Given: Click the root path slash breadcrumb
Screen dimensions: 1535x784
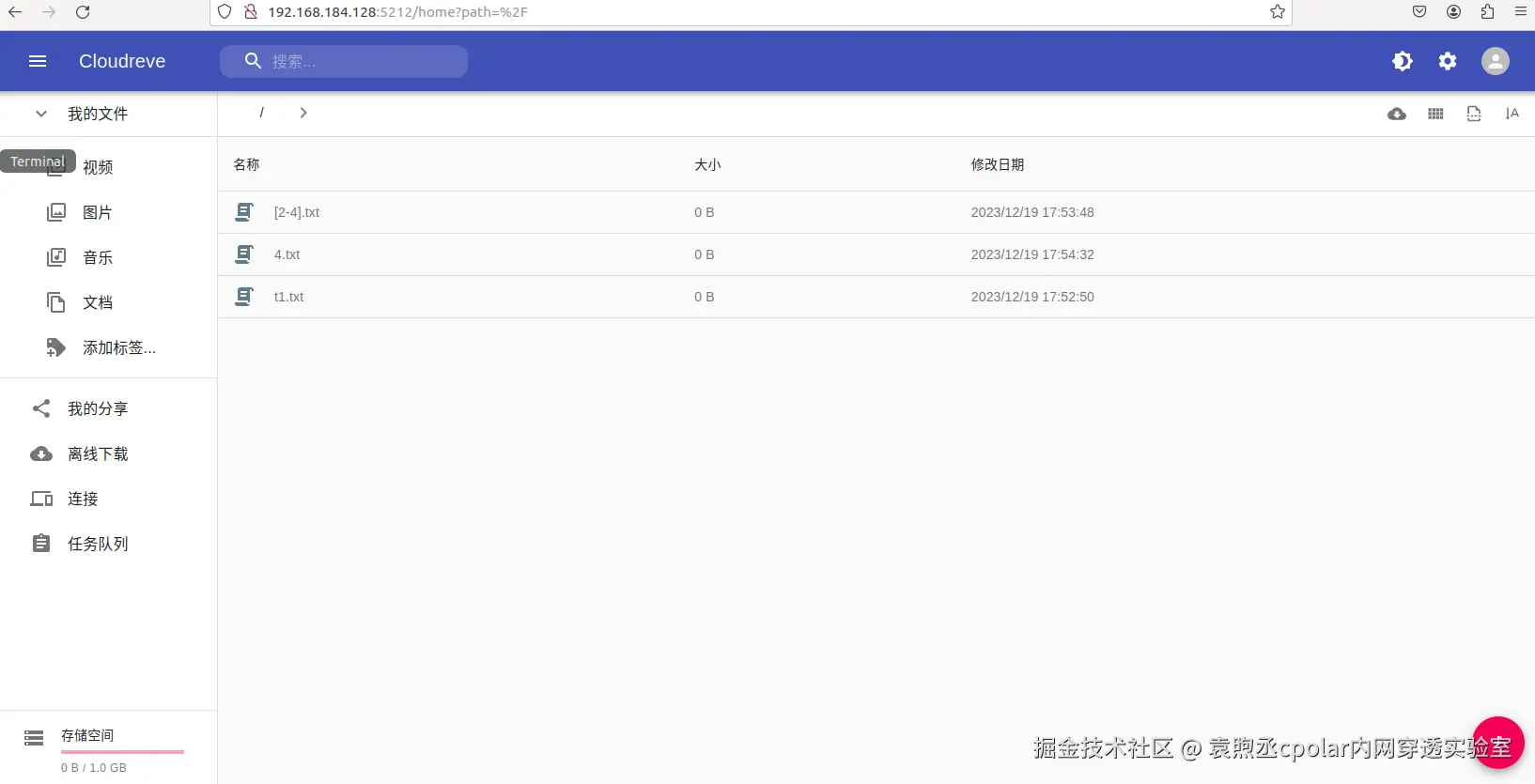Looking at the screenshot, I should [261, 113].
